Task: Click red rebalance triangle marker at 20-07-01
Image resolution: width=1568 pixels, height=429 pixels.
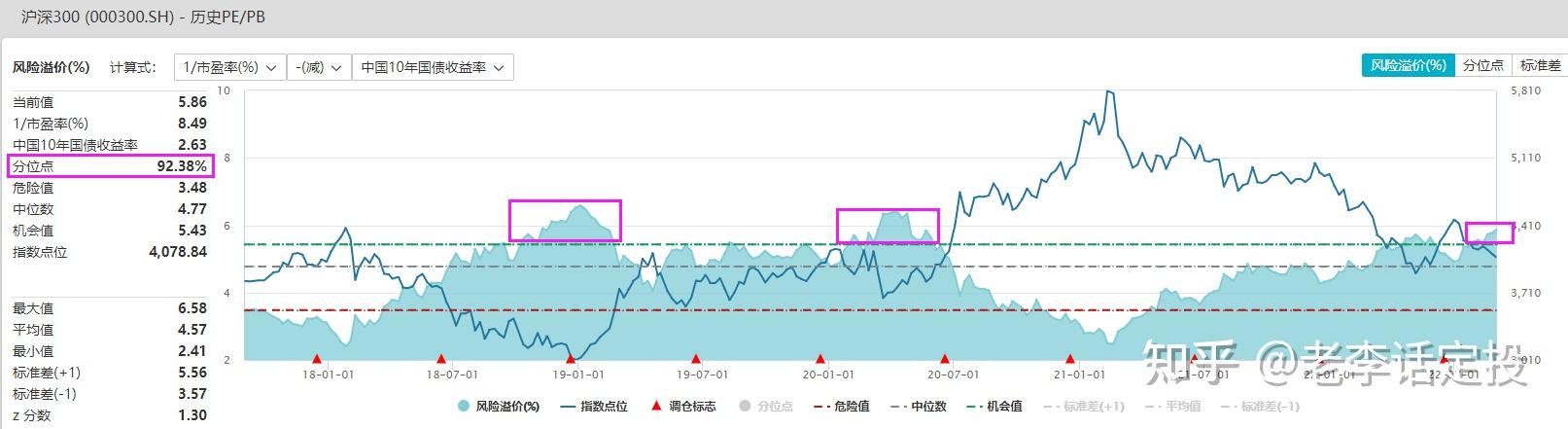Action: (945, 359)
